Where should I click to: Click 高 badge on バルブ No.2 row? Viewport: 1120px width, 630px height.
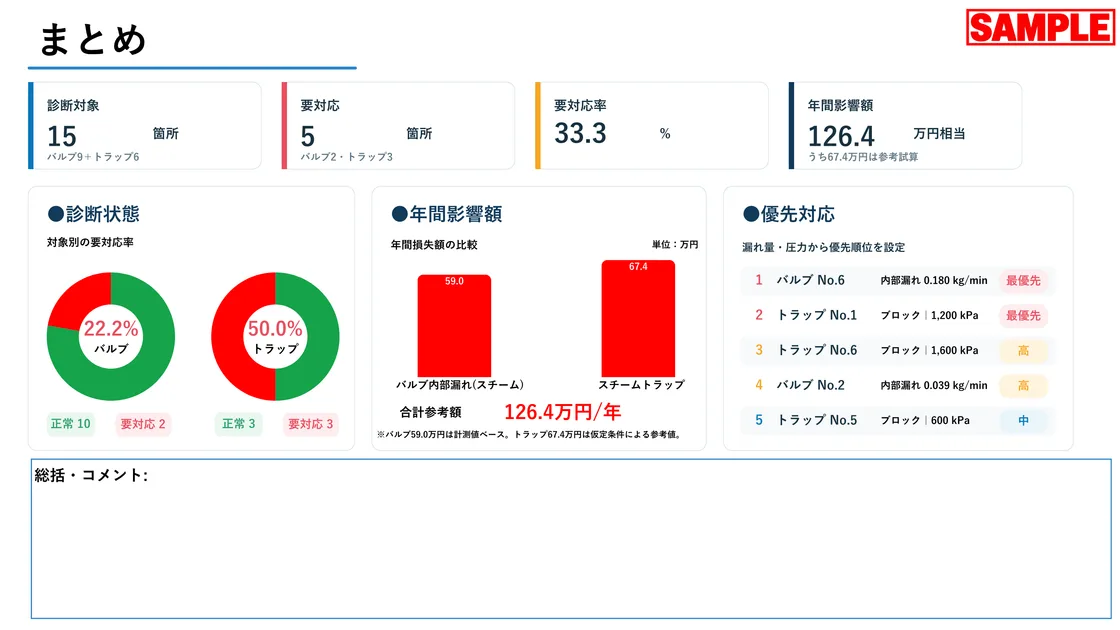pyautogui.click(x=1023, y=385)
